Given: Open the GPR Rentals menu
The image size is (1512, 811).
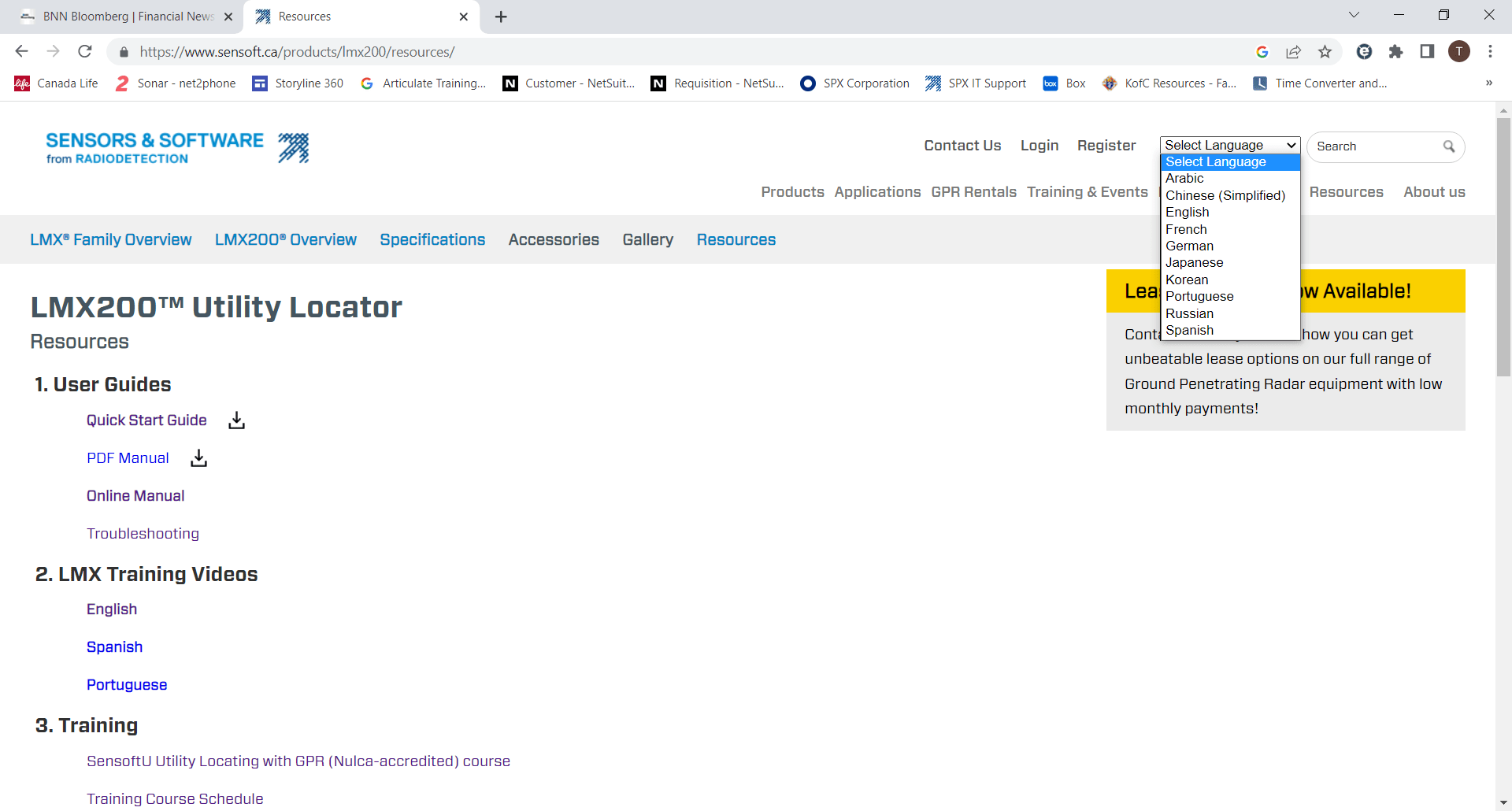Looking at the screenshot, I should (974, 192).
